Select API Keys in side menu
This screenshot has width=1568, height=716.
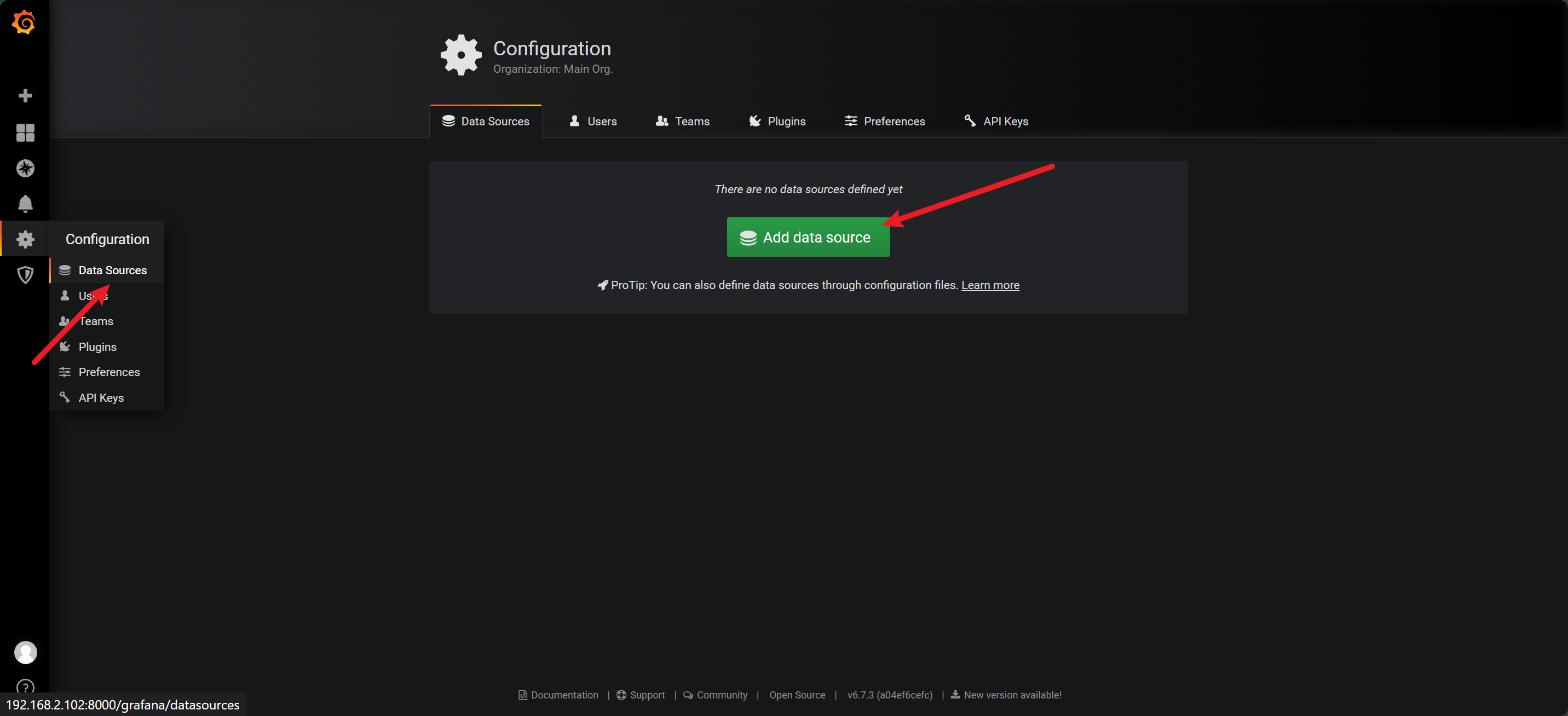coord(101,397)
